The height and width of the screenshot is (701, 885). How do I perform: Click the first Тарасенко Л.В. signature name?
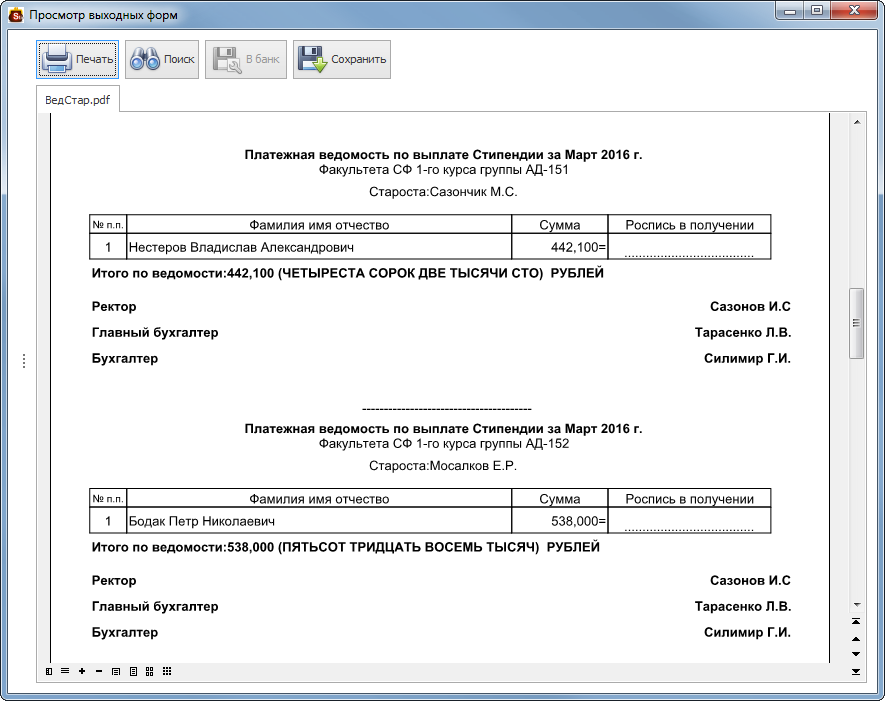click(743, 332)
